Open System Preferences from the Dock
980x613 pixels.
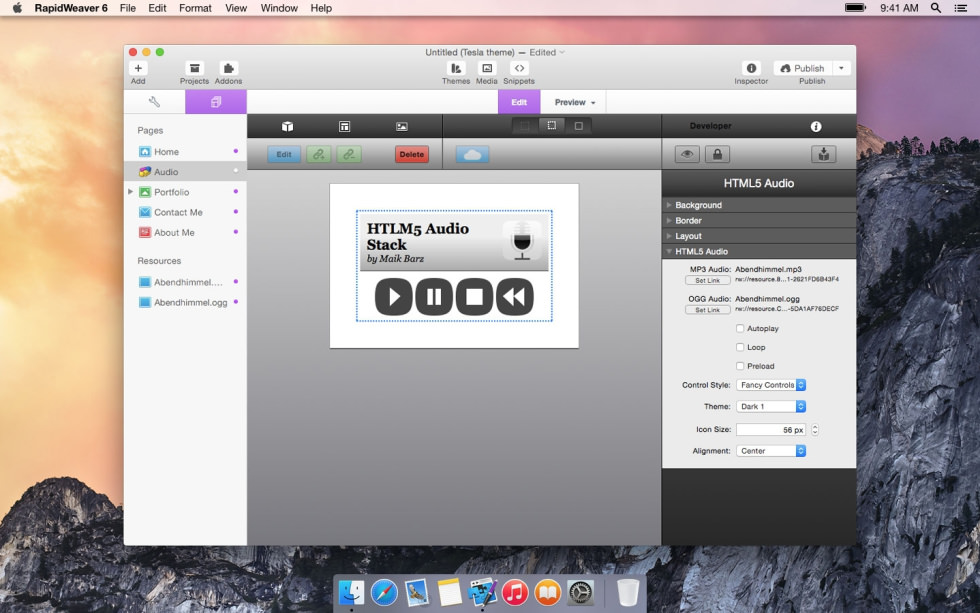pyautogui.click(x=580, y=592)
